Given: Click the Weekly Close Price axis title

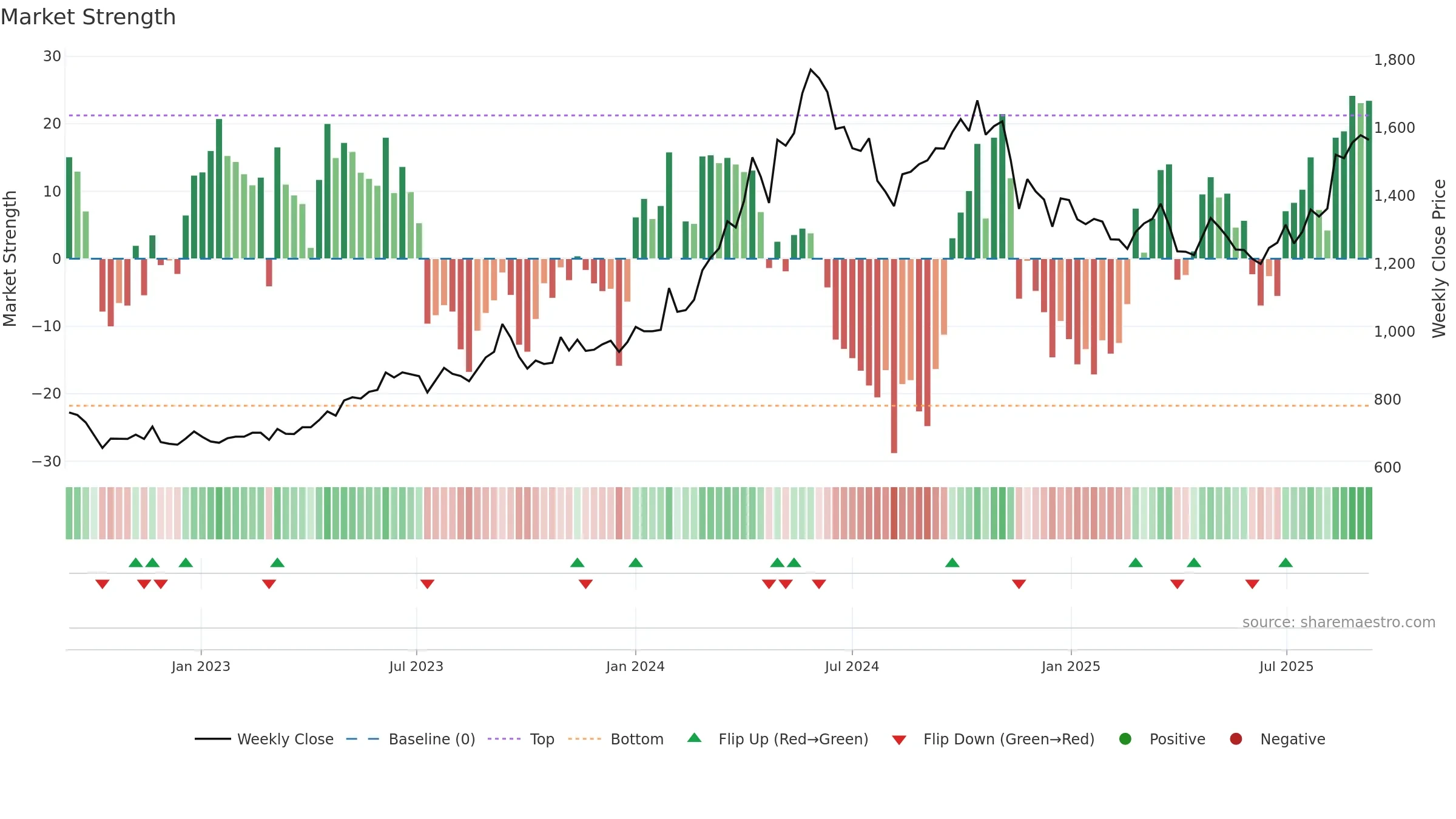Looking at the screenshot, I should pos(1439,258).
